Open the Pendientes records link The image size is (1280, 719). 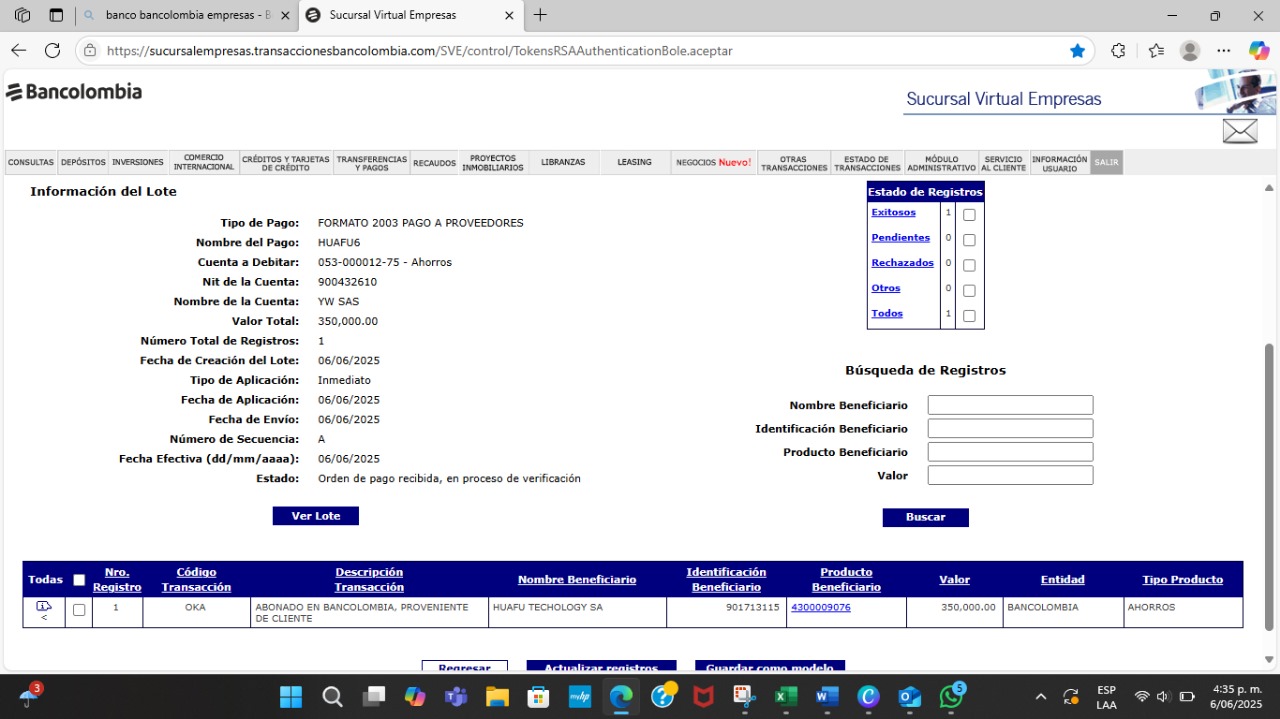901,238
